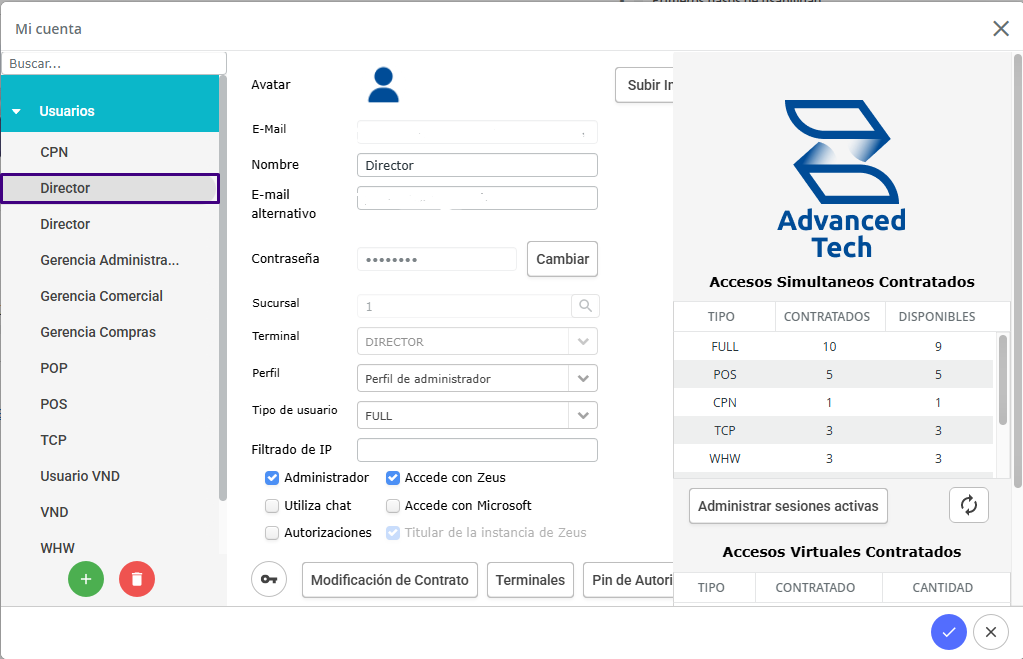This screenshot has height=659, width=1023.
Task: Click the Filtrado de IP input field
Action: pyautogui.click(x=477, y=450)
